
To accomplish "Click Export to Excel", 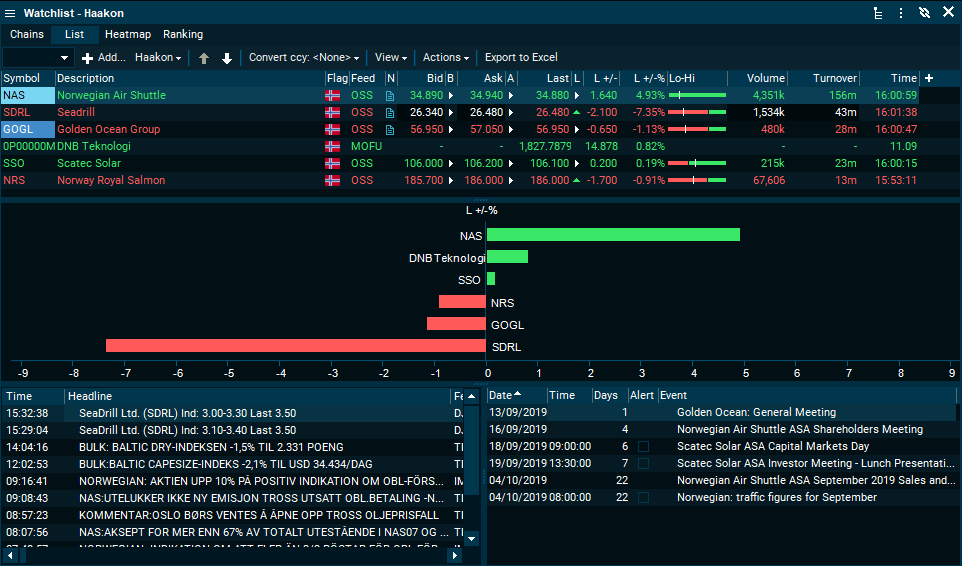I will tap(521, 58).
